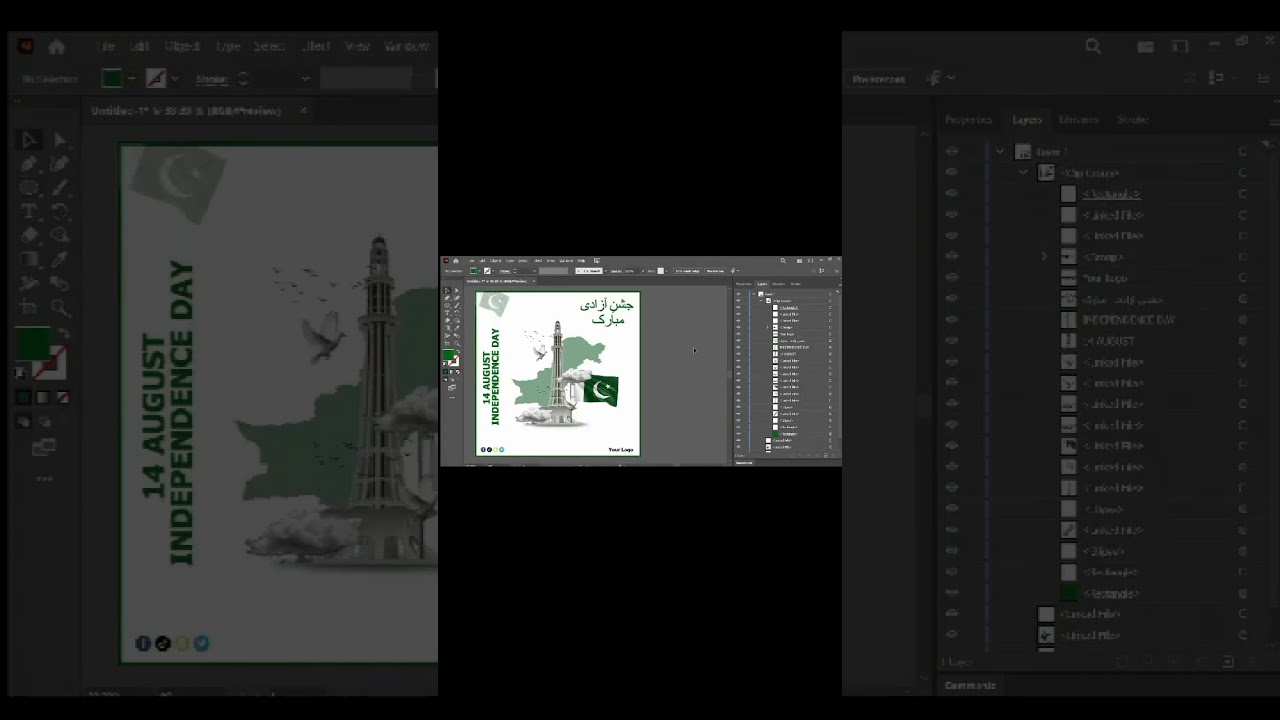The width and height of the screenshot is (1280, 720).
Task: Switch to the Libraries panel tab
Action: [x=1079, y=119]
